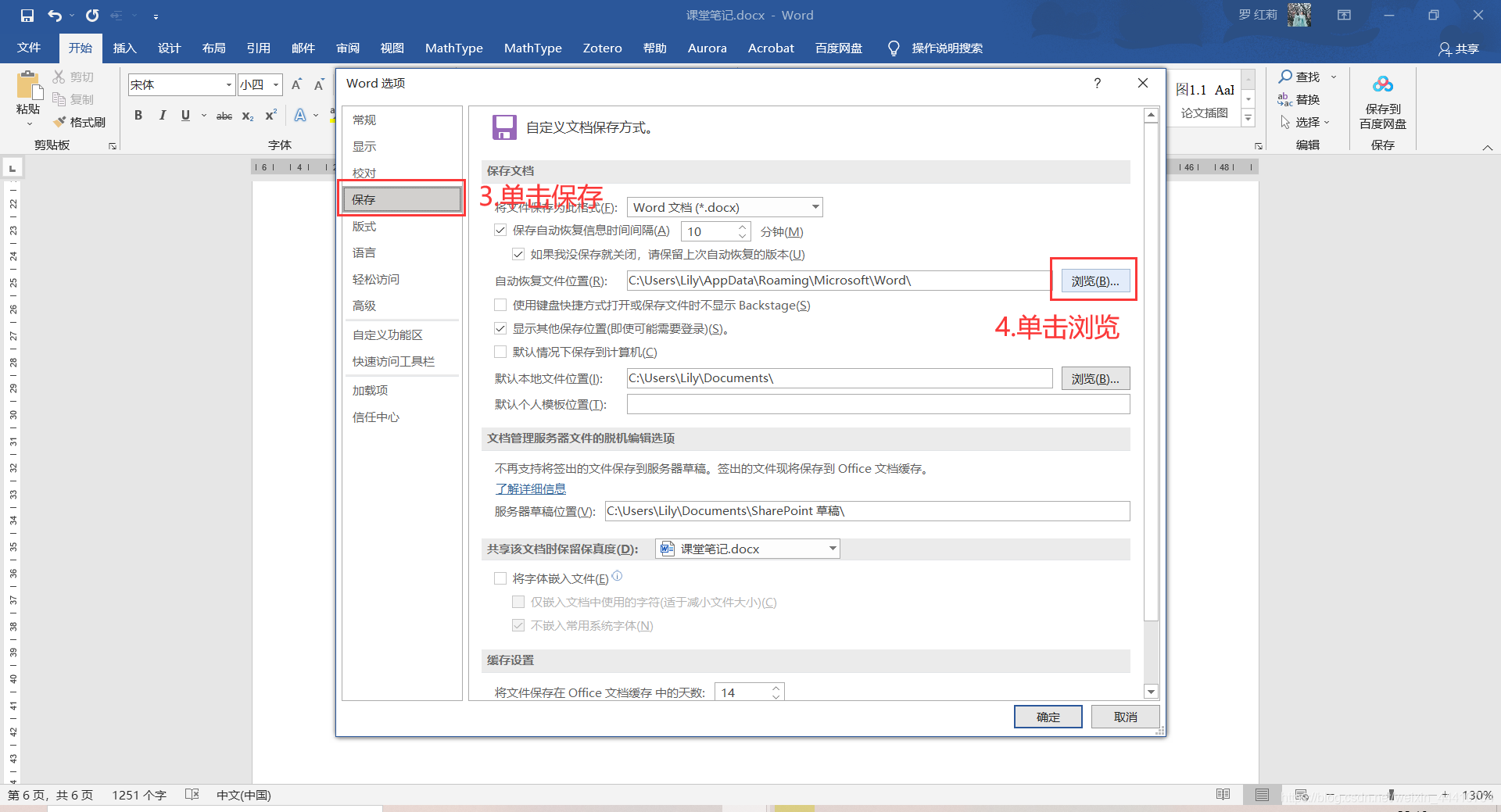
Task: Click Browse for AutoRecover file location
Action: (1095, 281)
